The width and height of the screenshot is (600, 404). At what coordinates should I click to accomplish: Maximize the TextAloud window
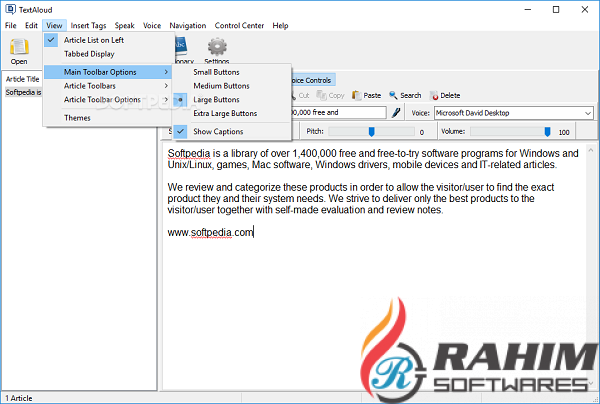tap(556, 10)
